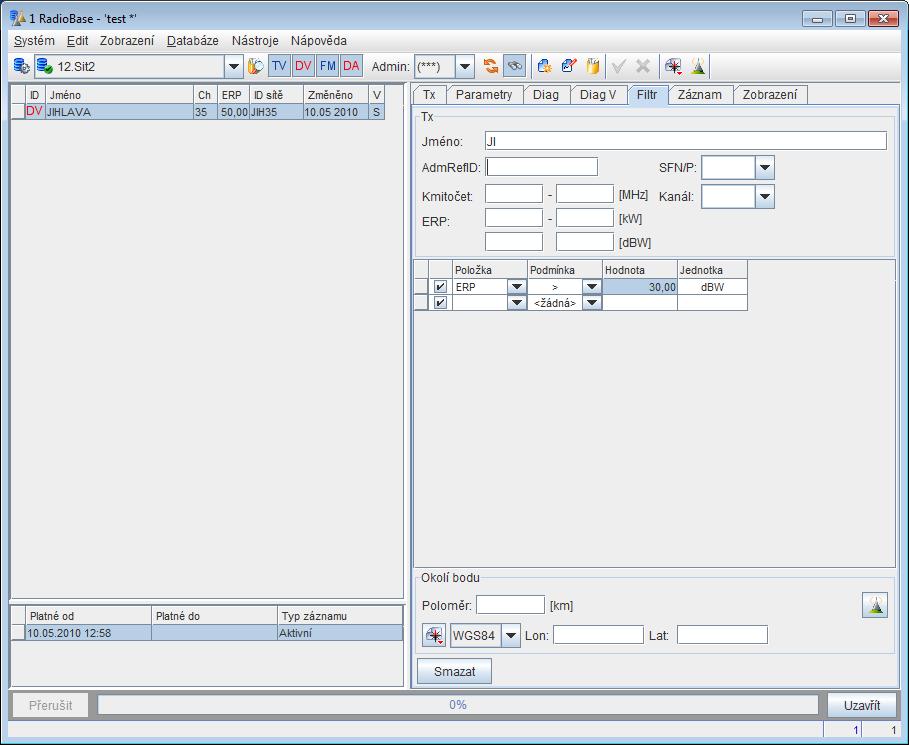This screenshot has height=745, width=909.
Task: Switch to the Tx tab
Action: [x=429, y=95]
